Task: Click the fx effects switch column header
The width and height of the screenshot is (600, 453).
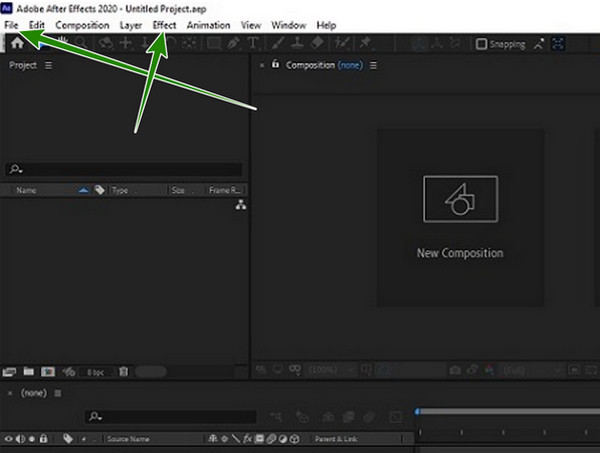Action: click(x=248, y=439)
